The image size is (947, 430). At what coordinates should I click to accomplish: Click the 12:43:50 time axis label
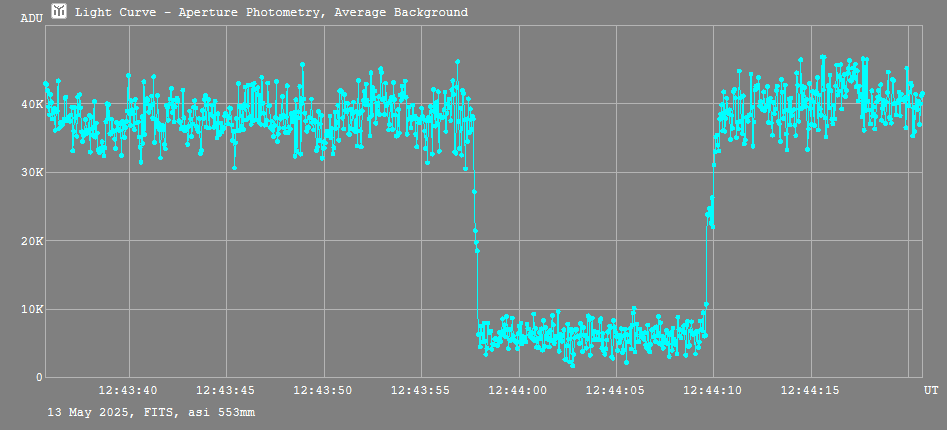[323, 391]
